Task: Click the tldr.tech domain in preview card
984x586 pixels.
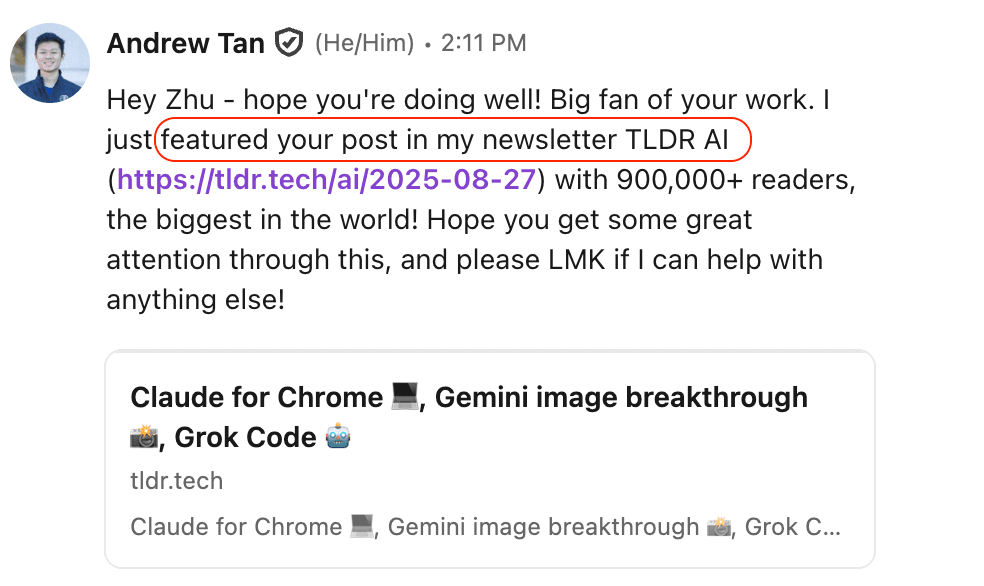Action: [176, 481]
